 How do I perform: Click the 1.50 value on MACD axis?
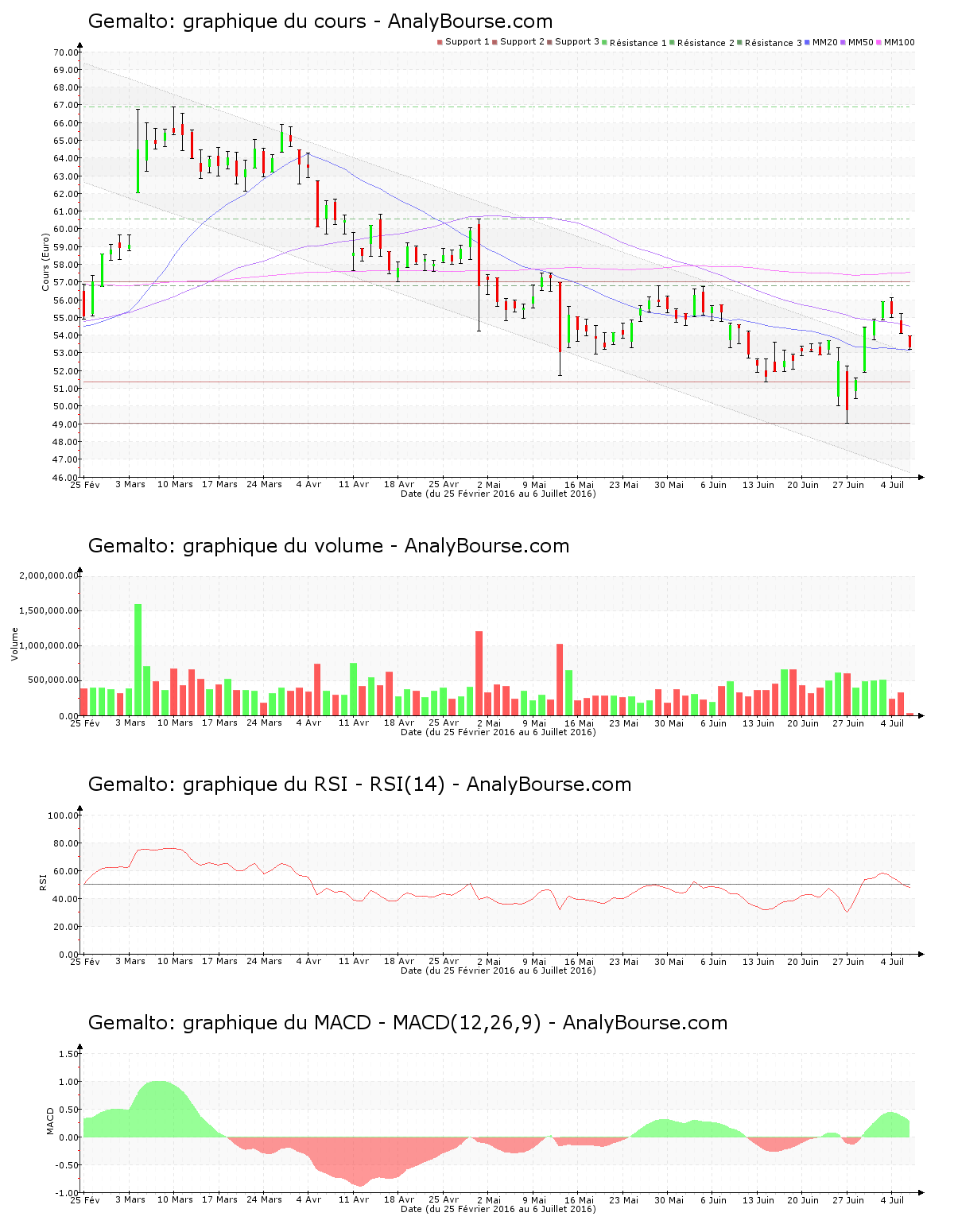[x=69, y=1054]
